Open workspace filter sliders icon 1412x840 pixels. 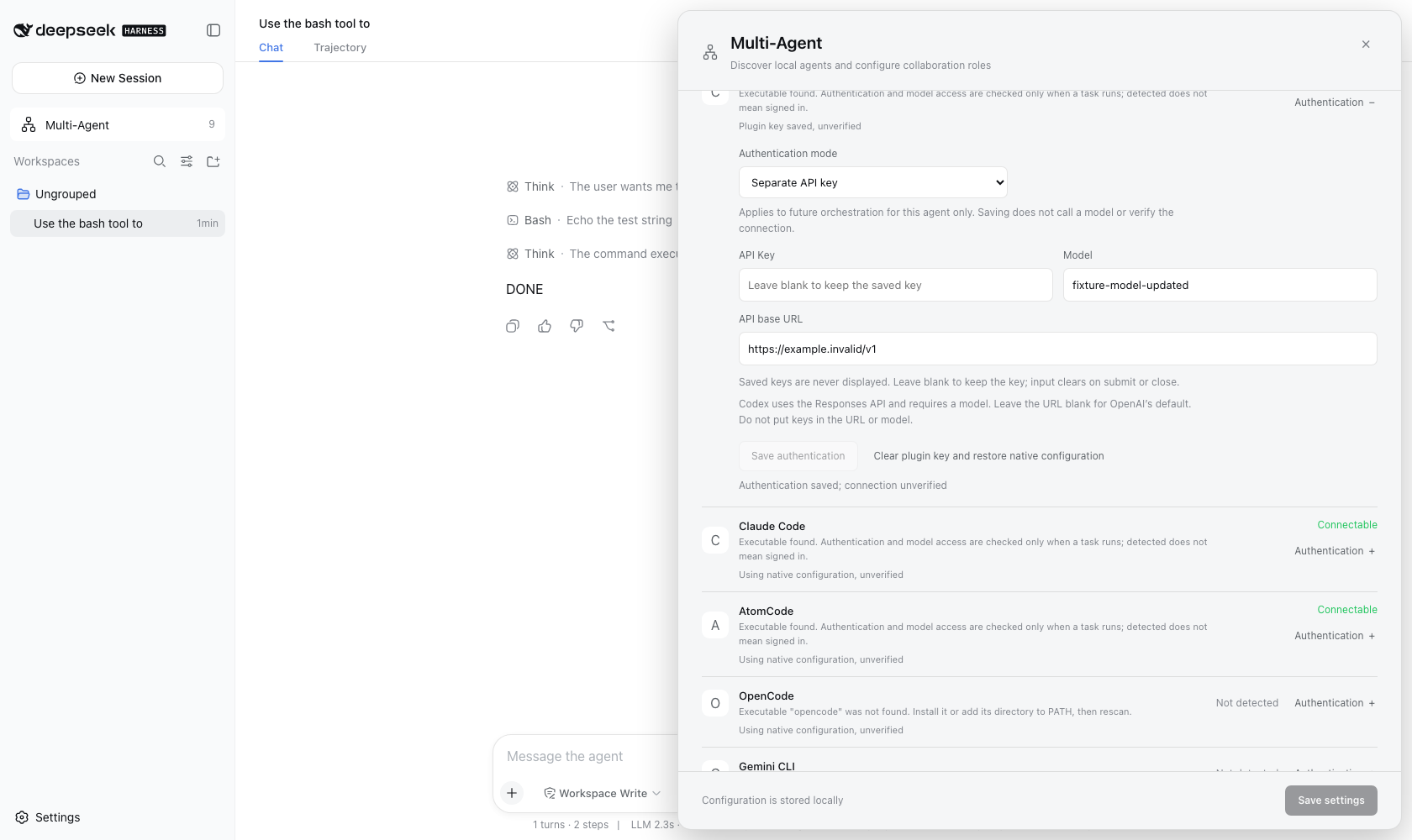(x=187, y=161)
